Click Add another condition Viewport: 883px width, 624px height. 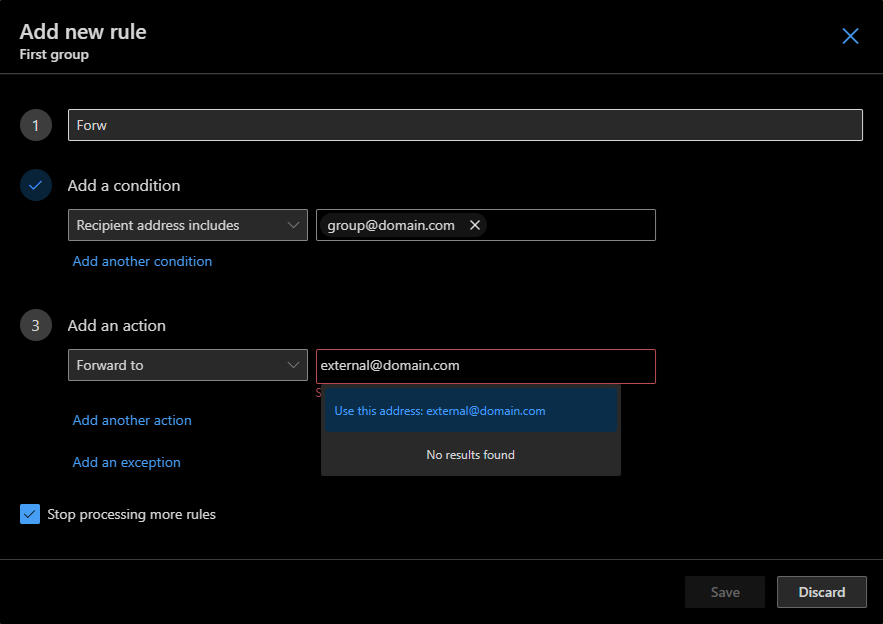(x=142, y=261)
